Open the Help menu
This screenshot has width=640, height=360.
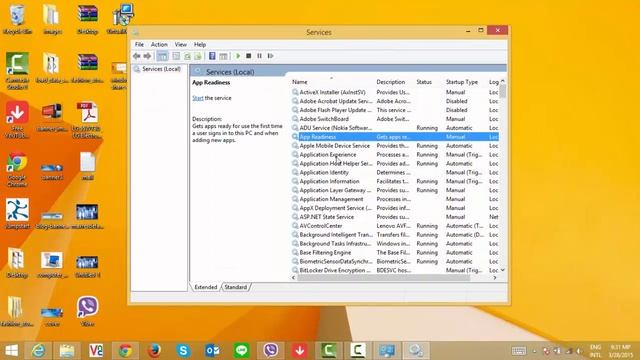pyautogui.click(x=200, y=44)
